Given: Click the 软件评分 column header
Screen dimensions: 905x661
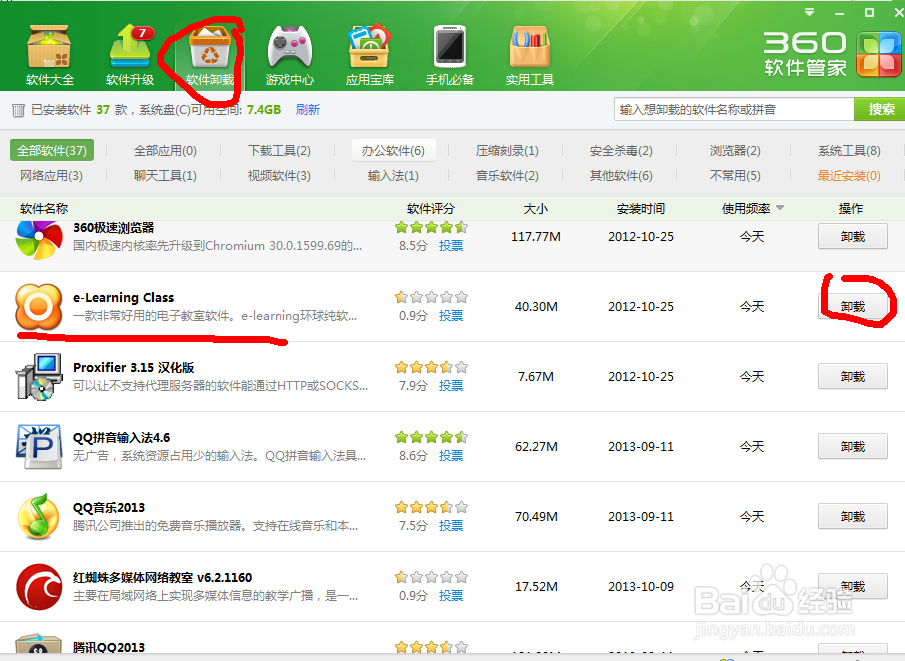Looking at the screenshot, I should click(x=431, y=208).
